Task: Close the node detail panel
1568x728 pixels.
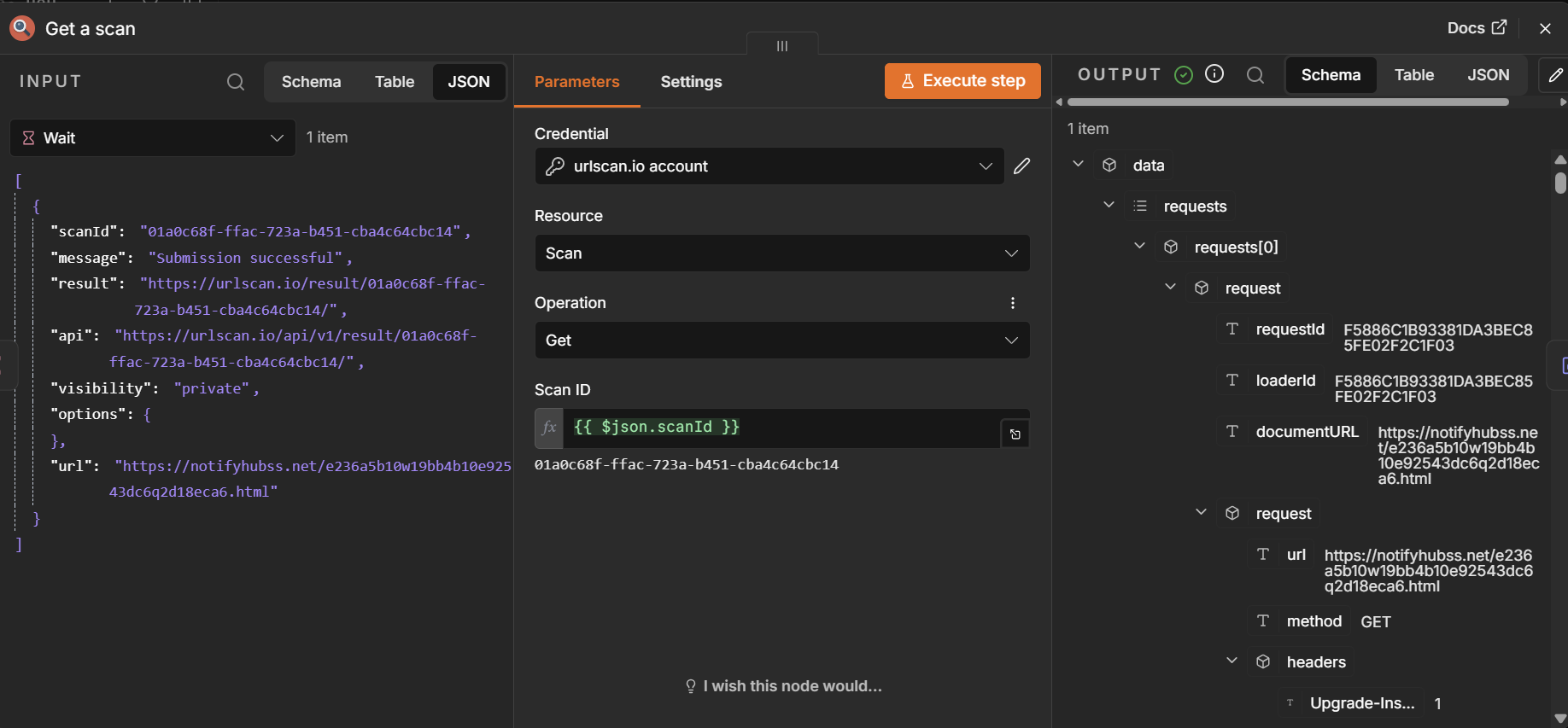Action: click(x=1545, y=28)
